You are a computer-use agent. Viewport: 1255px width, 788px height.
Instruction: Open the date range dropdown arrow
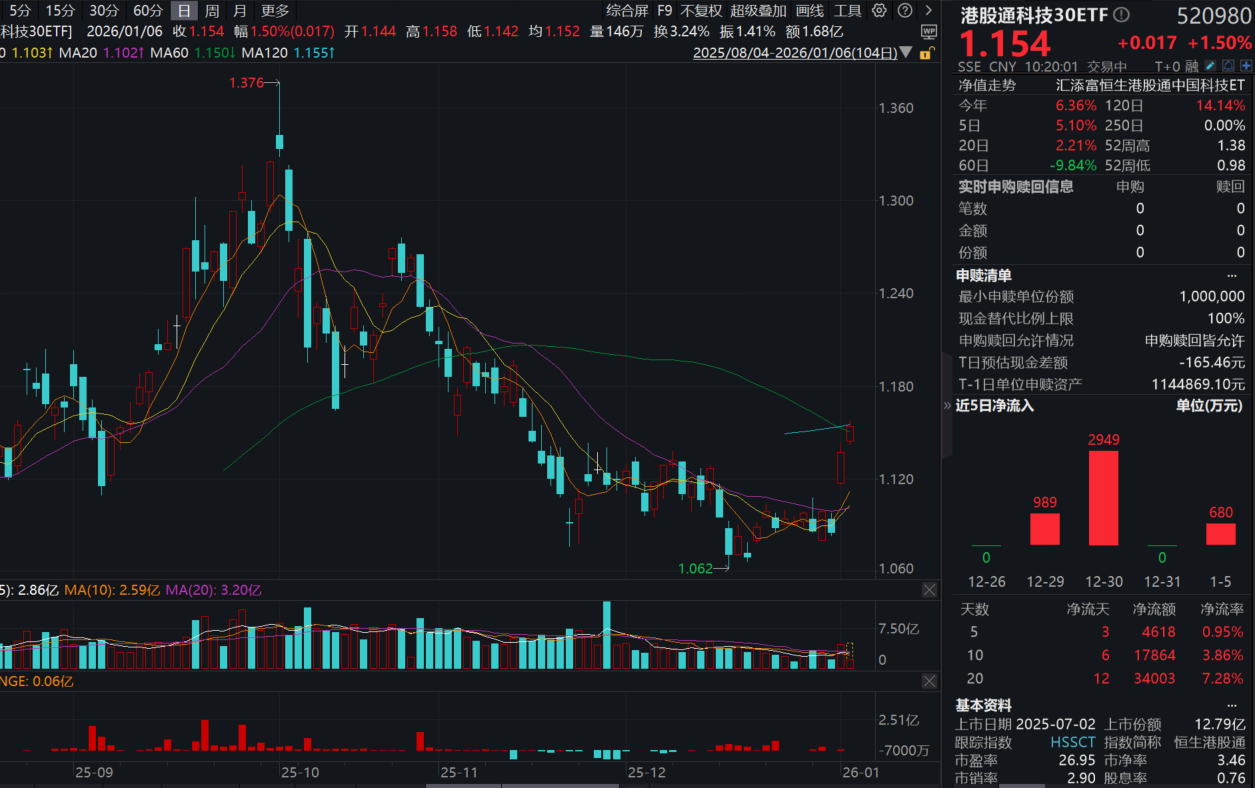click(905, 52)
